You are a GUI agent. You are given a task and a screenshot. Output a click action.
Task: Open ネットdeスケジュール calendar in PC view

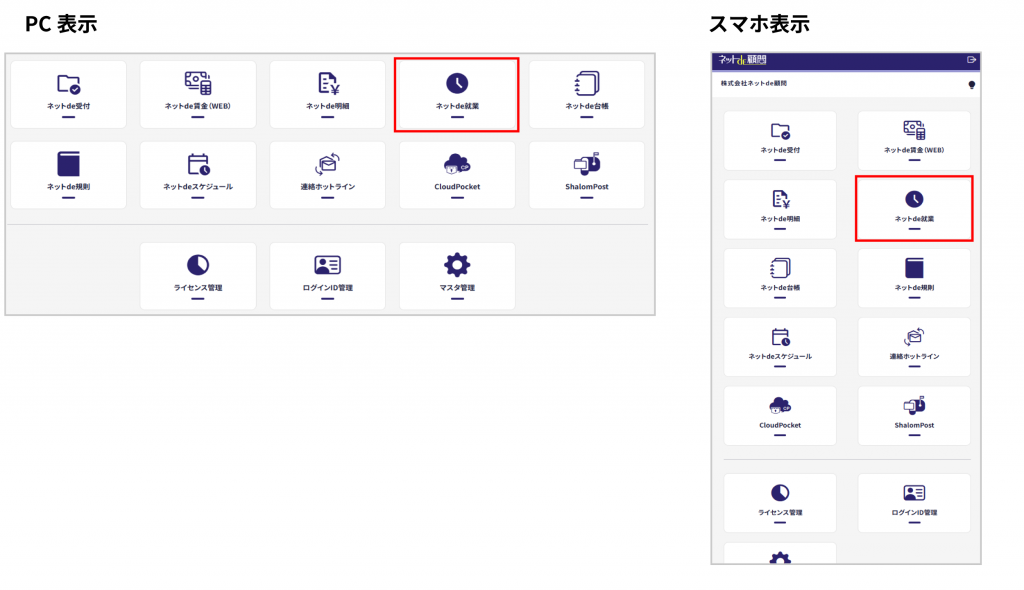click(198, 164)
